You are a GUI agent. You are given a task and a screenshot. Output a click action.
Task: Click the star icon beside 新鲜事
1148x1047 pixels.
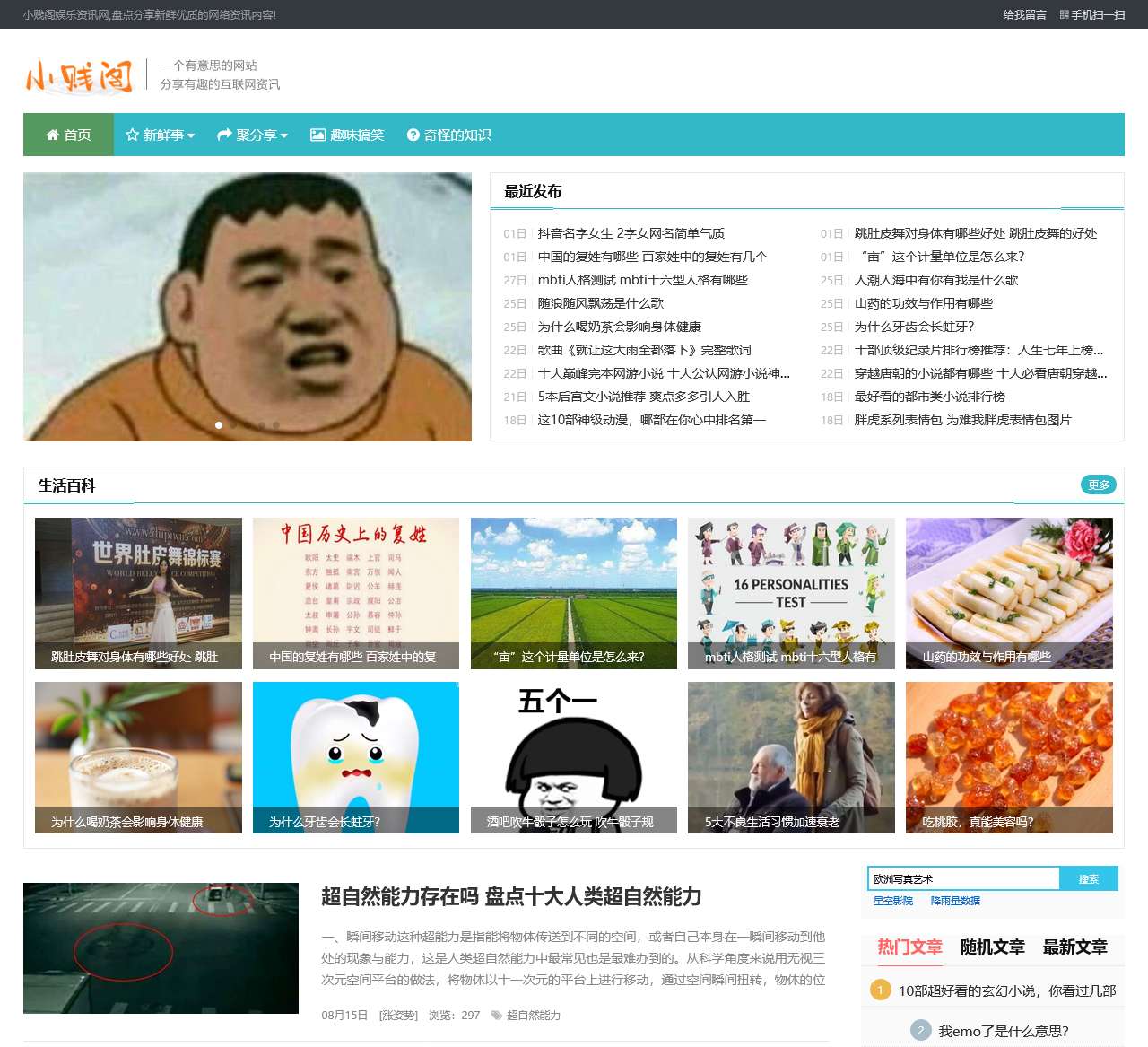coord(131,135)
